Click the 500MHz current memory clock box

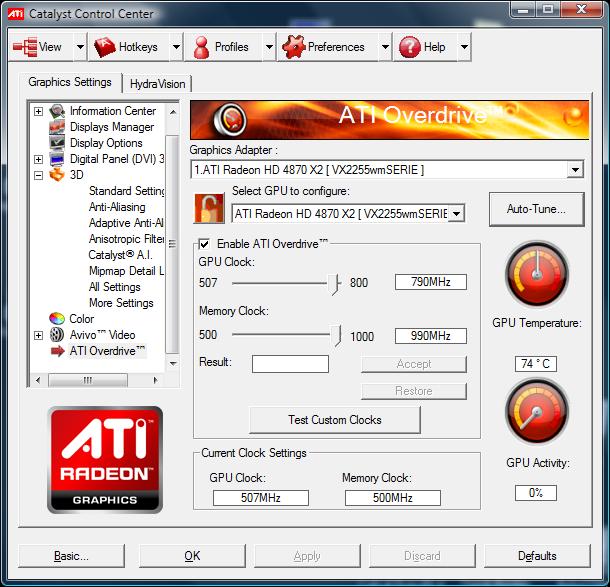coord(393,498)
